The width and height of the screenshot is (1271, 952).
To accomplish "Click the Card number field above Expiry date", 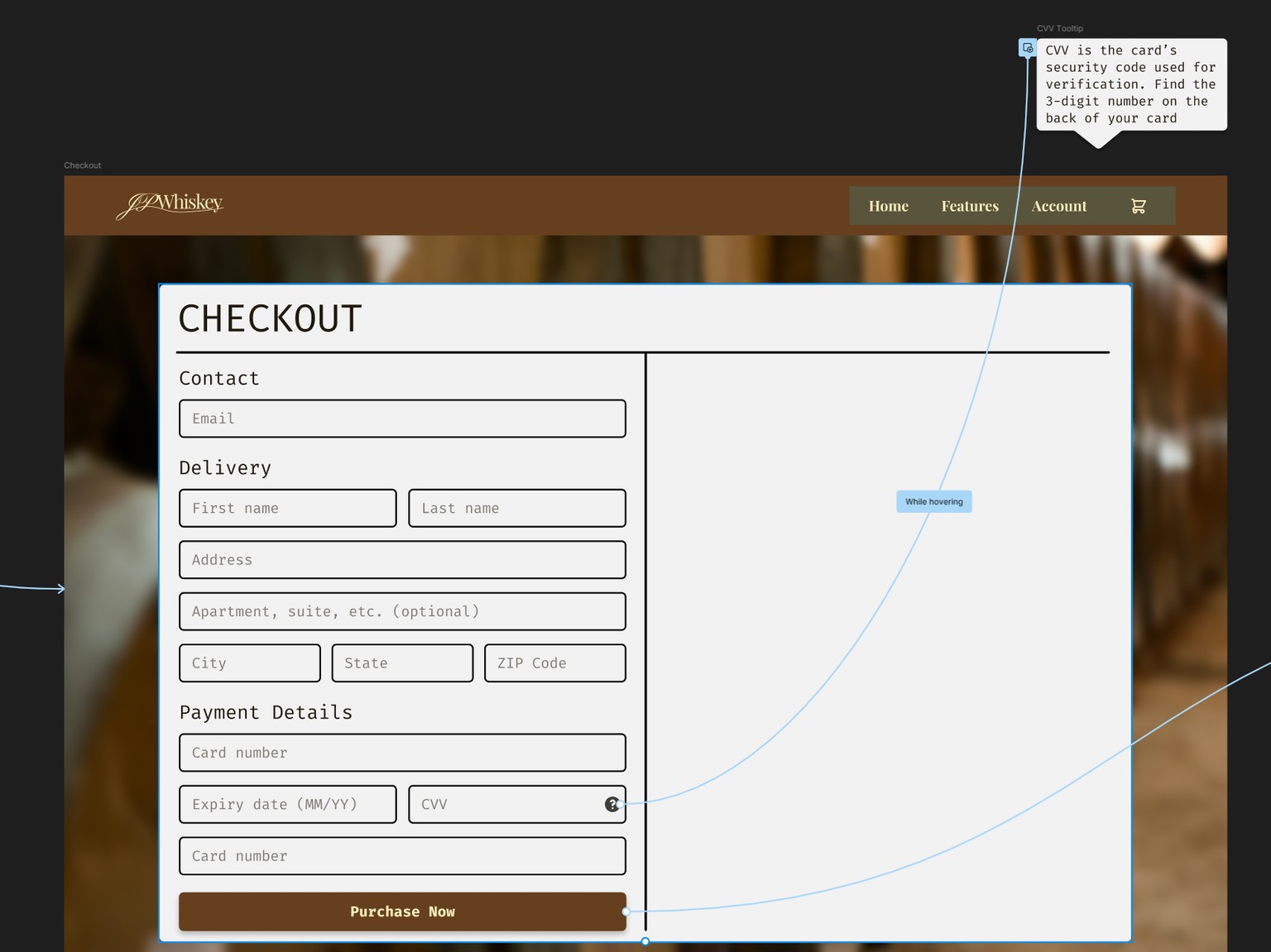I will point(402,753).
